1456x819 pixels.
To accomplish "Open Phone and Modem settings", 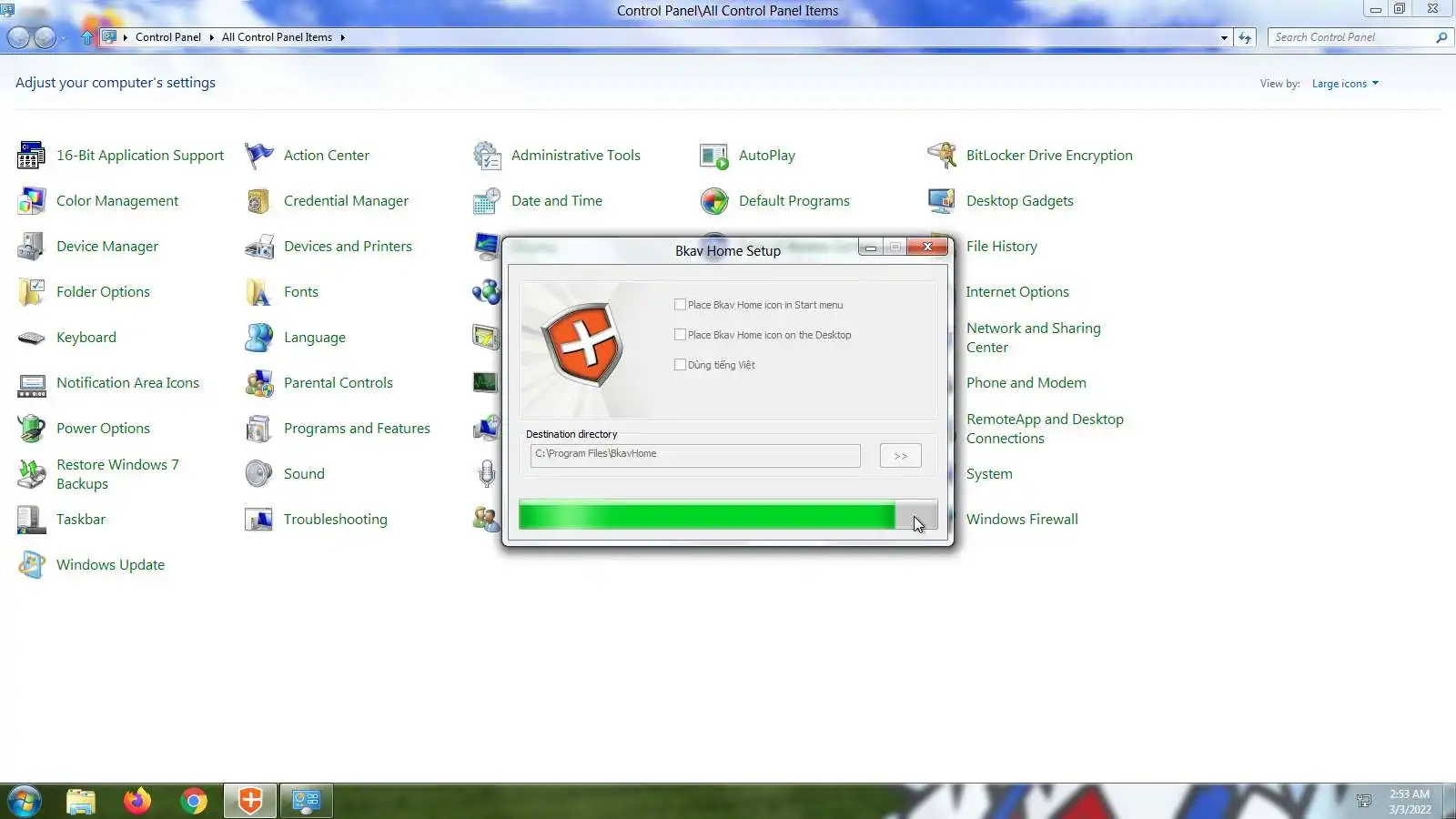I will click(1026, 383).
